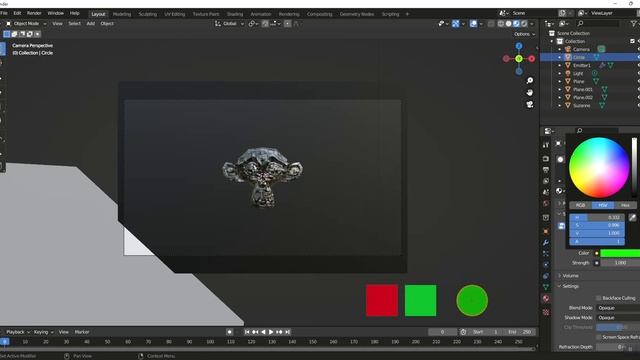Open the Keying dropdown in timeline
Image resolution: width=640 pixels, height=360 pixels.
[43, 332]
